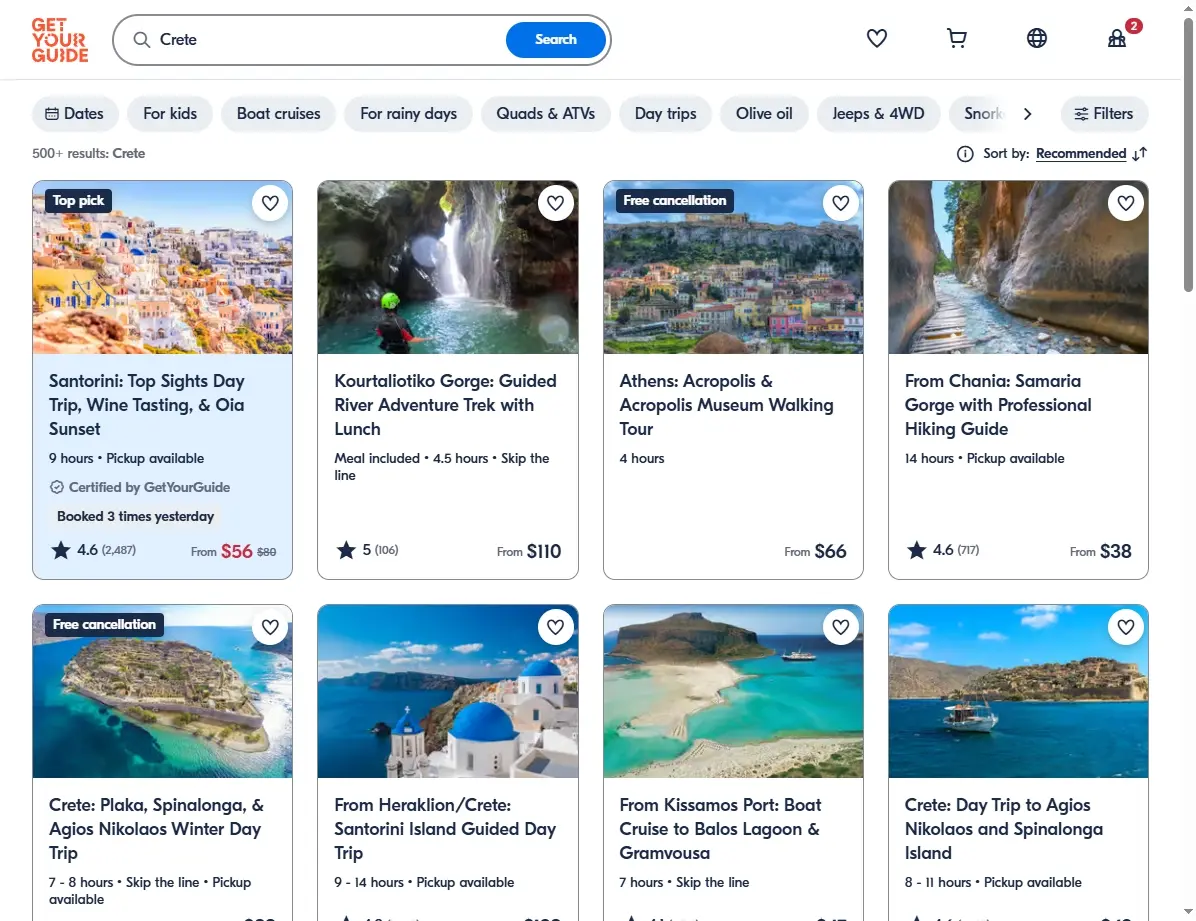Open Kourtaliotiko Gorge Guided River Adventure title

pyautogui.click(x=445, y=405)
